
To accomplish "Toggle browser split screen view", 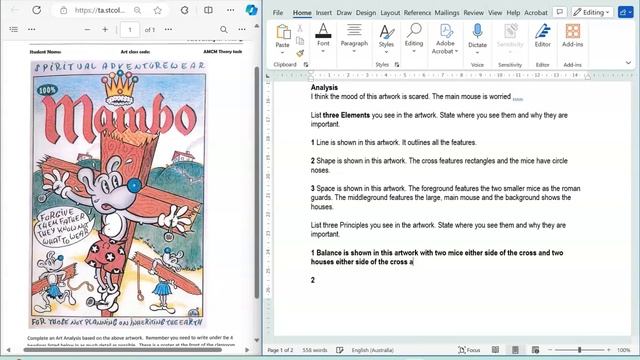I will point(208,10).
